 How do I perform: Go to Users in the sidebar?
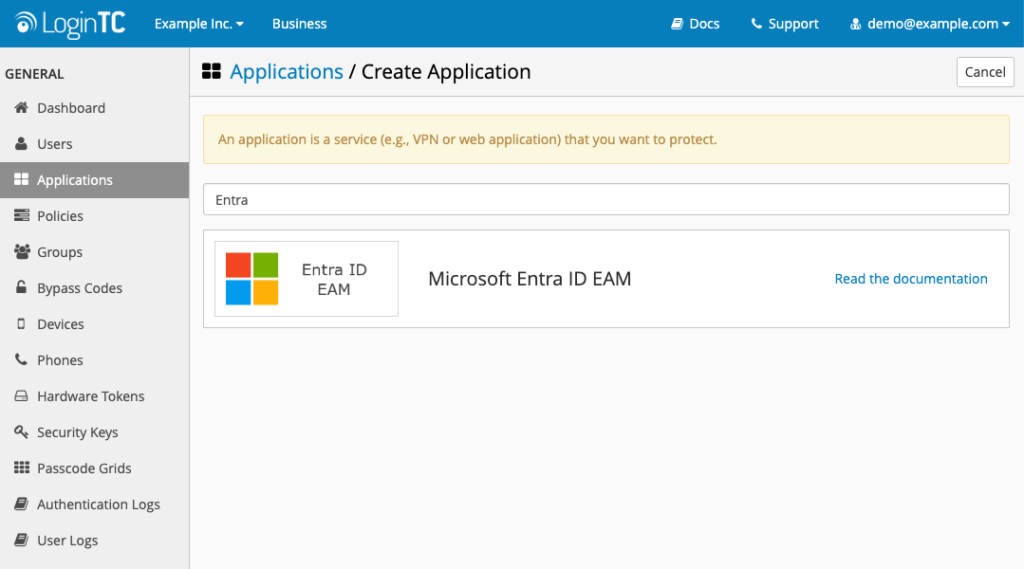click(x=95, y=144)
